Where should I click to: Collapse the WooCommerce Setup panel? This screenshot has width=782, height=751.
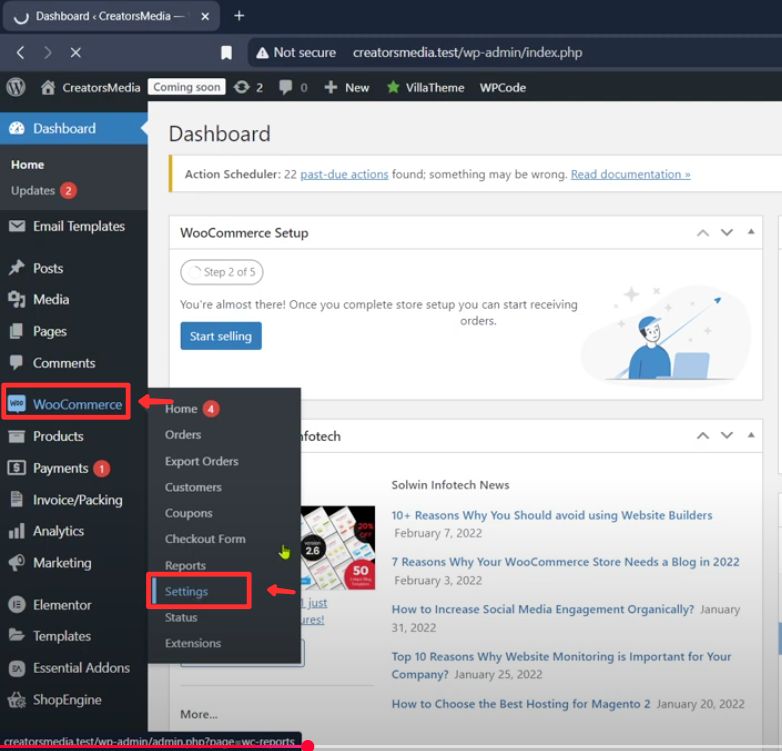coord(751,231)
